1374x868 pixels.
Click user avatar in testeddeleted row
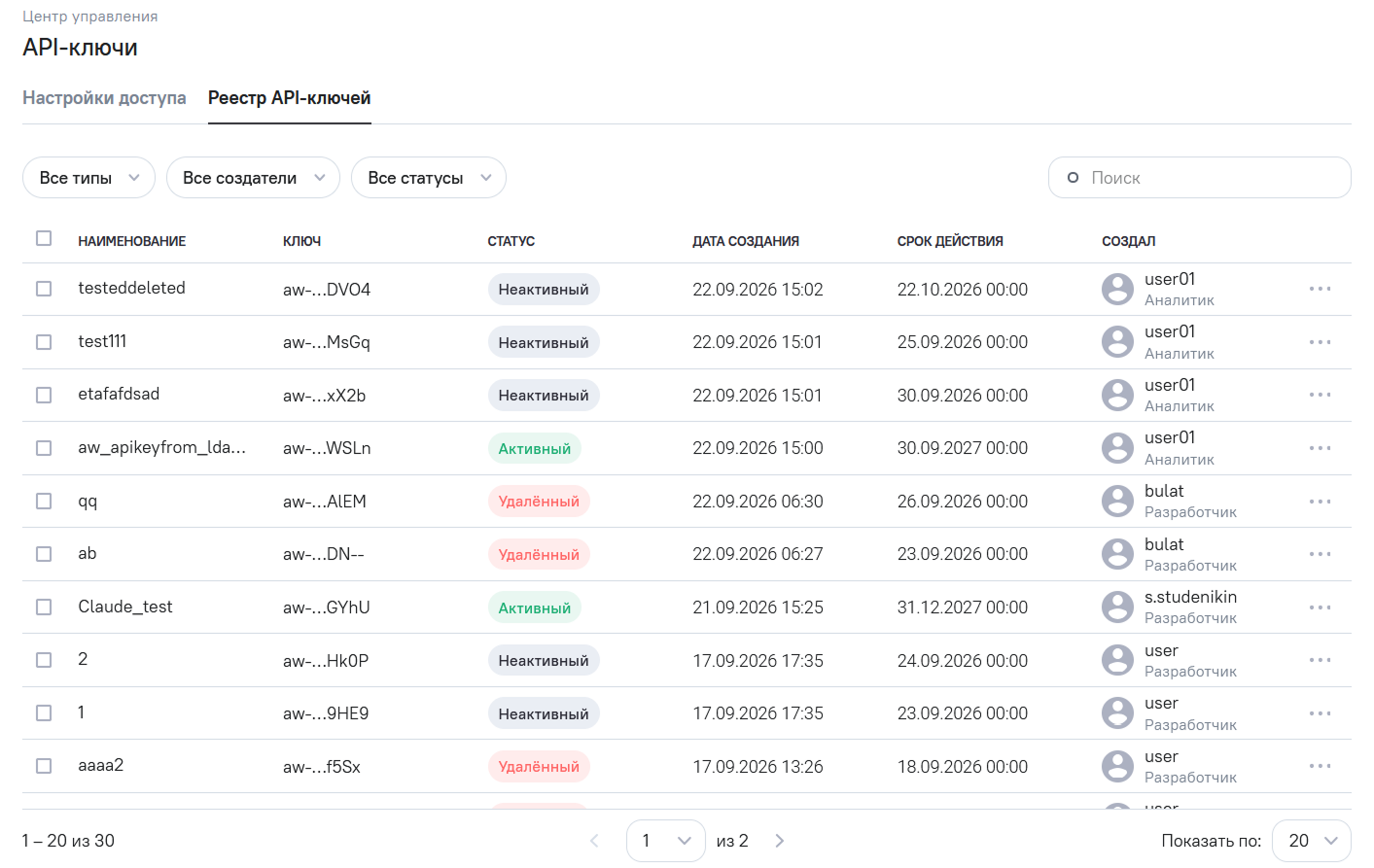(x=1117, y=289)
